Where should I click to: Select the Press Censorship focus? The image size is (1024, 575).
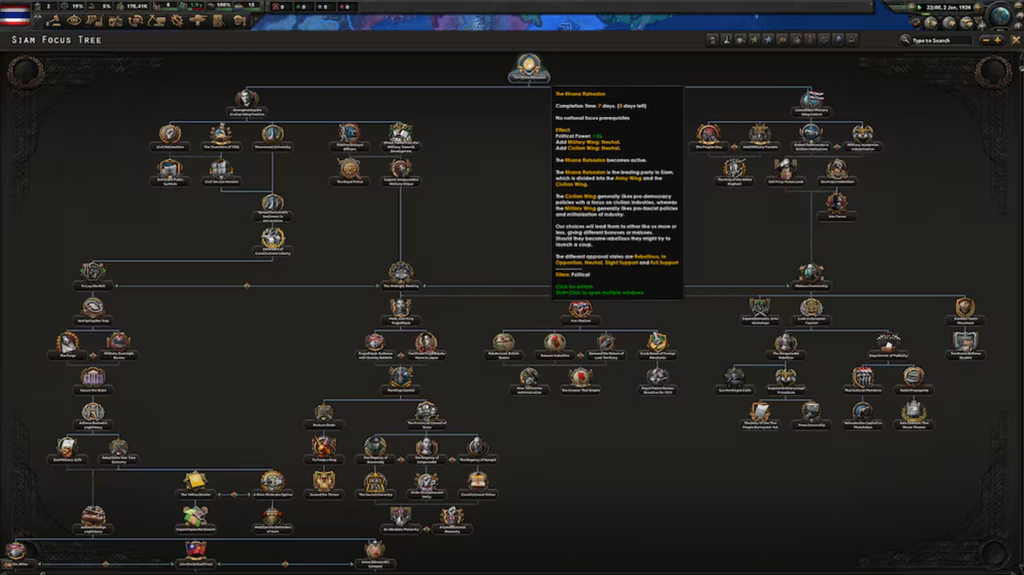(810, 415)
